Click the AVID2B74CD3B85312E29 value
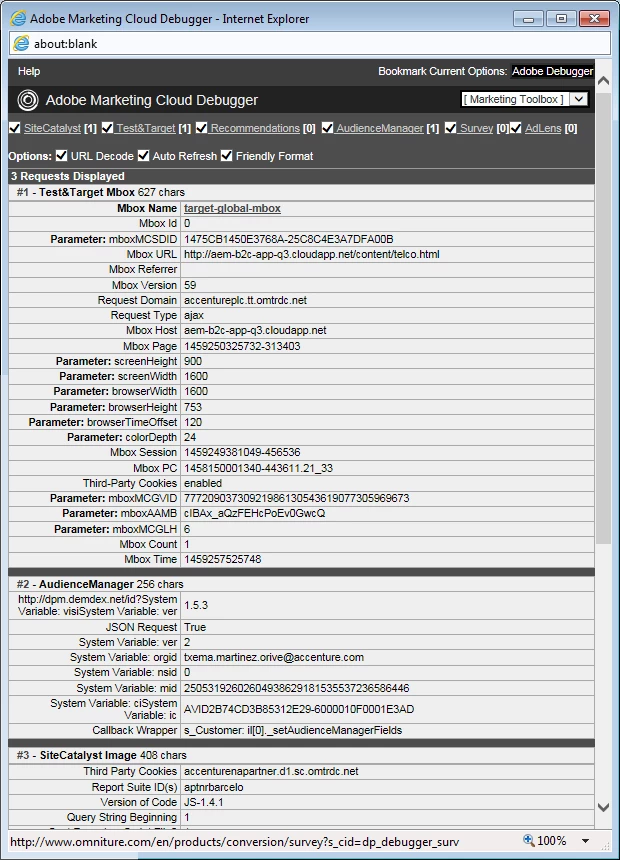Screen dimensions: 620x860 (299, 709)
